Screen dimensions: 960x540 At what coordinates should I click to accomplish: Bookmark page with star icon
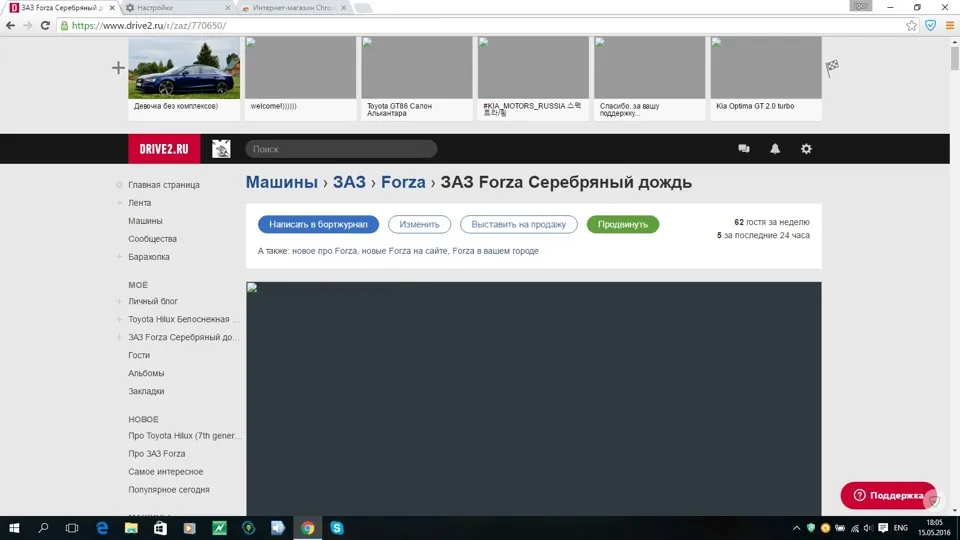[912, 26]
